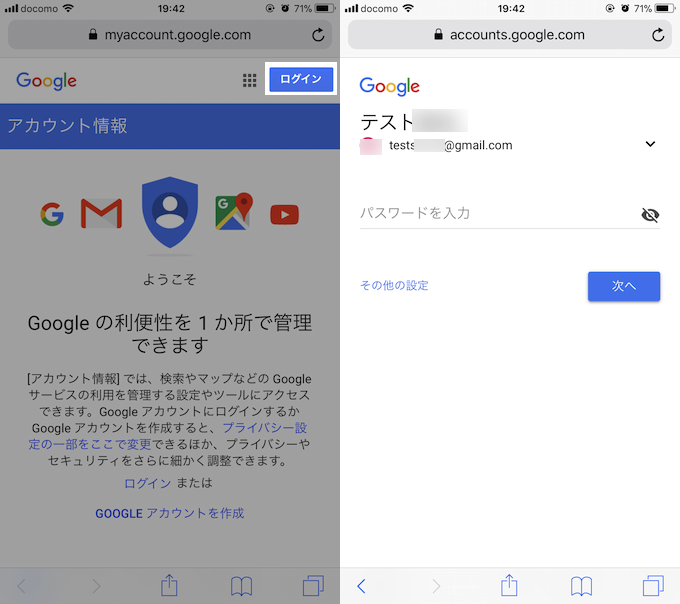The height and width of the screenshot is (604, 680).
Task: Focus the パスワードを入力 field
Action: (x=499, y=213)
